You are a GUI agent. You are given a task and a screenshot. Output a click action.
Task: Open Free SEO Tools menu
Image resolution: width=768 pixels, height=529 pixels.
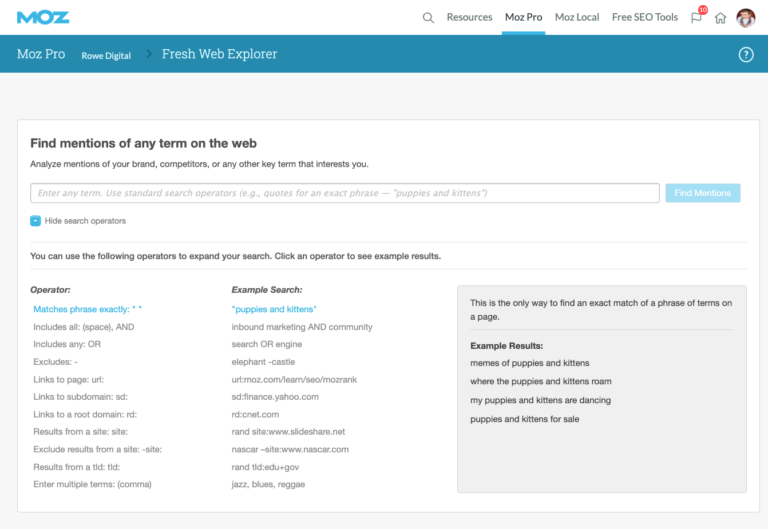click(x=645, y=17)
